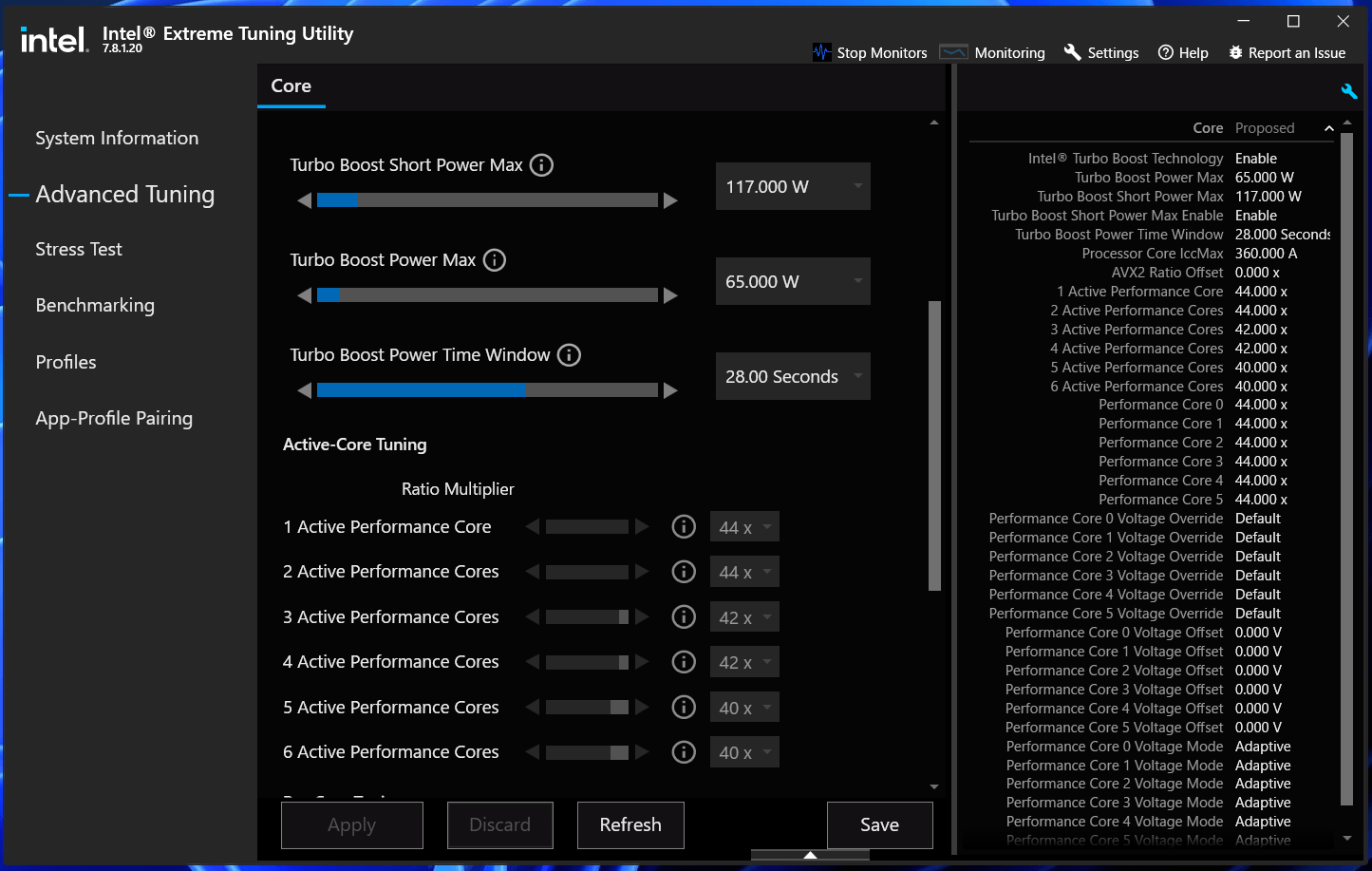Click Report an Issue link
Image resolution: width=1372 pixels, height=871 pixels.
pos(1297,53)
